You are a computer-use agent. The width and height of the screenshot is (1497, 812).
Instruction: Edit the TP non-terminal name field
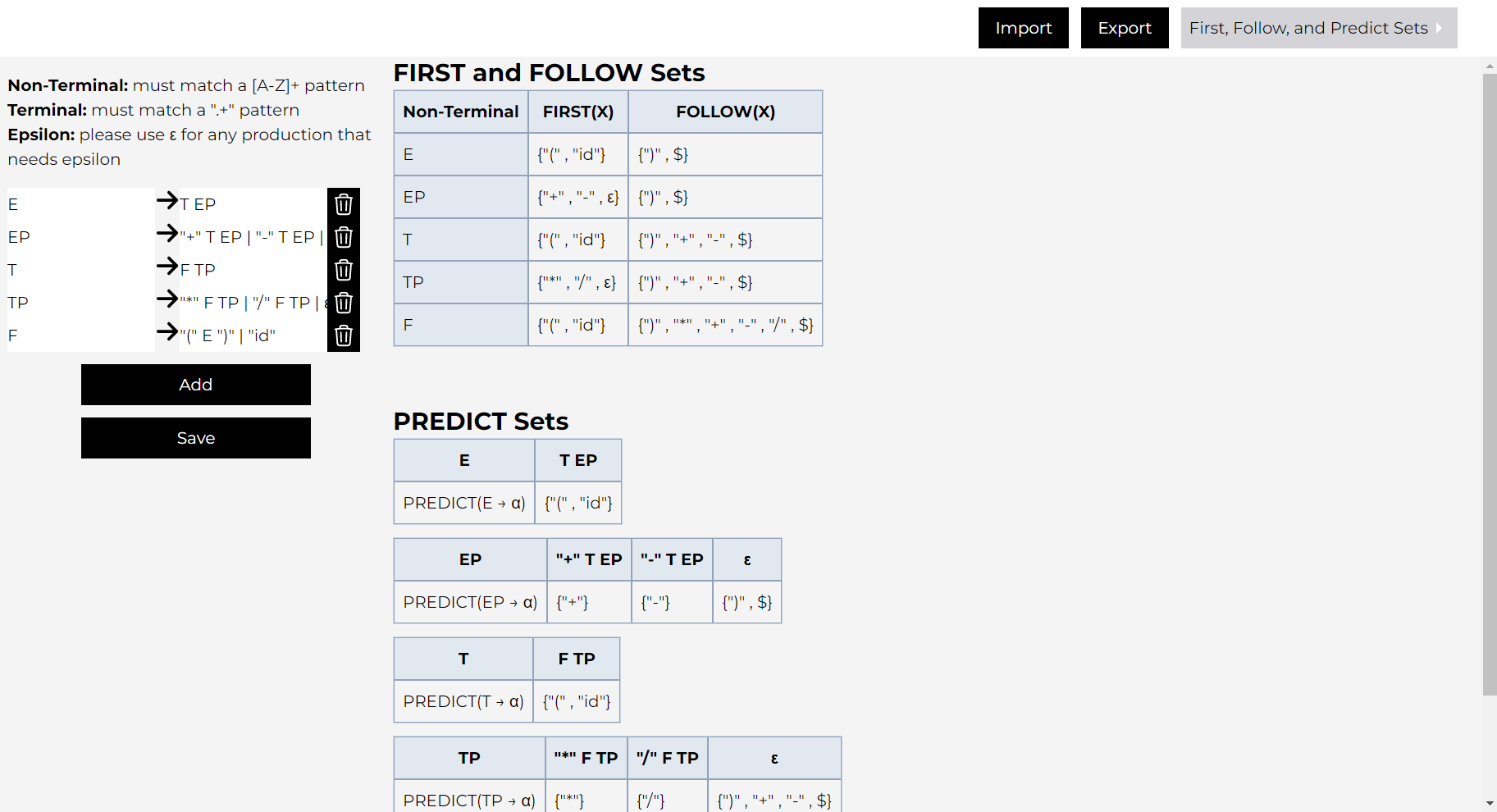tap(80, 303)
